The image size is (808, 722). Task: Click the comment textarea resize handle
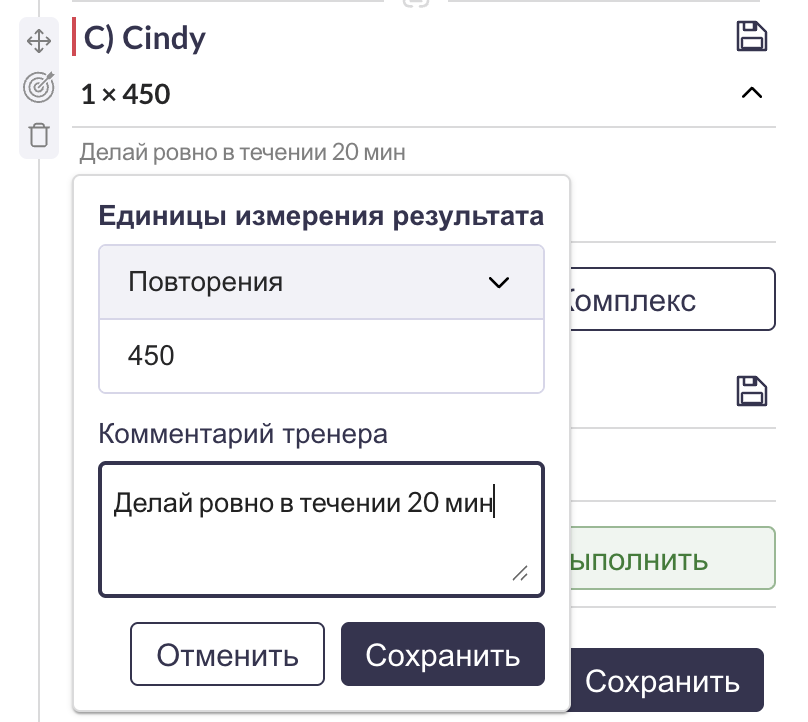tap(520, 573)
